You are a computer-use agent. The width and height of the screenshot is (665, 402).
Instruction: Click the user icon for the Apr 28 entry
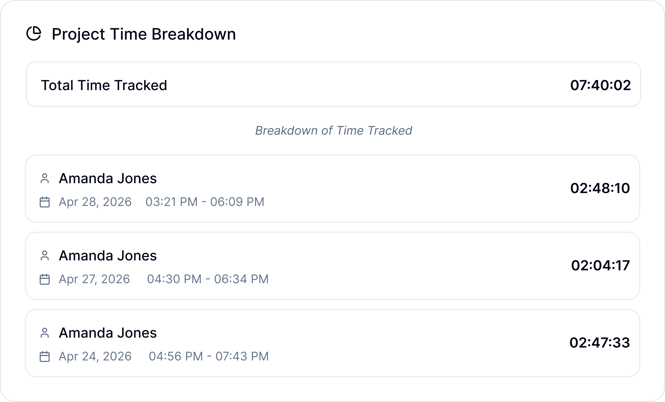point(44,179)
